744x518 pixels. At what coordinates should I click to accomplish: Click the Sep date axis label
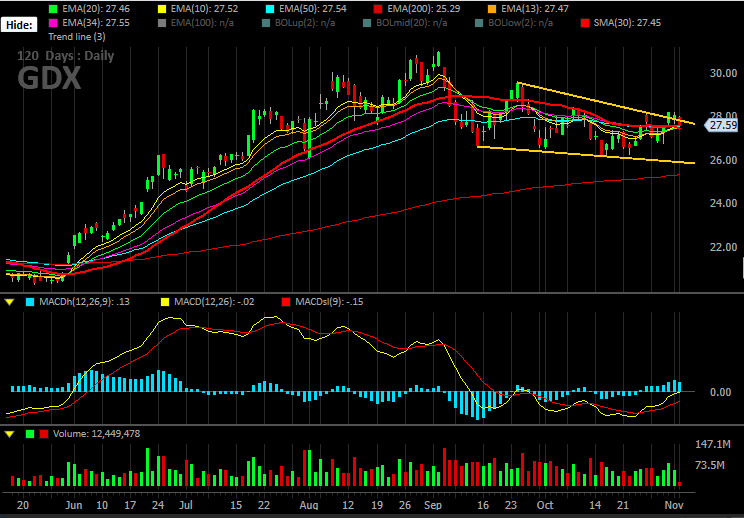click(x=432, y=504)
